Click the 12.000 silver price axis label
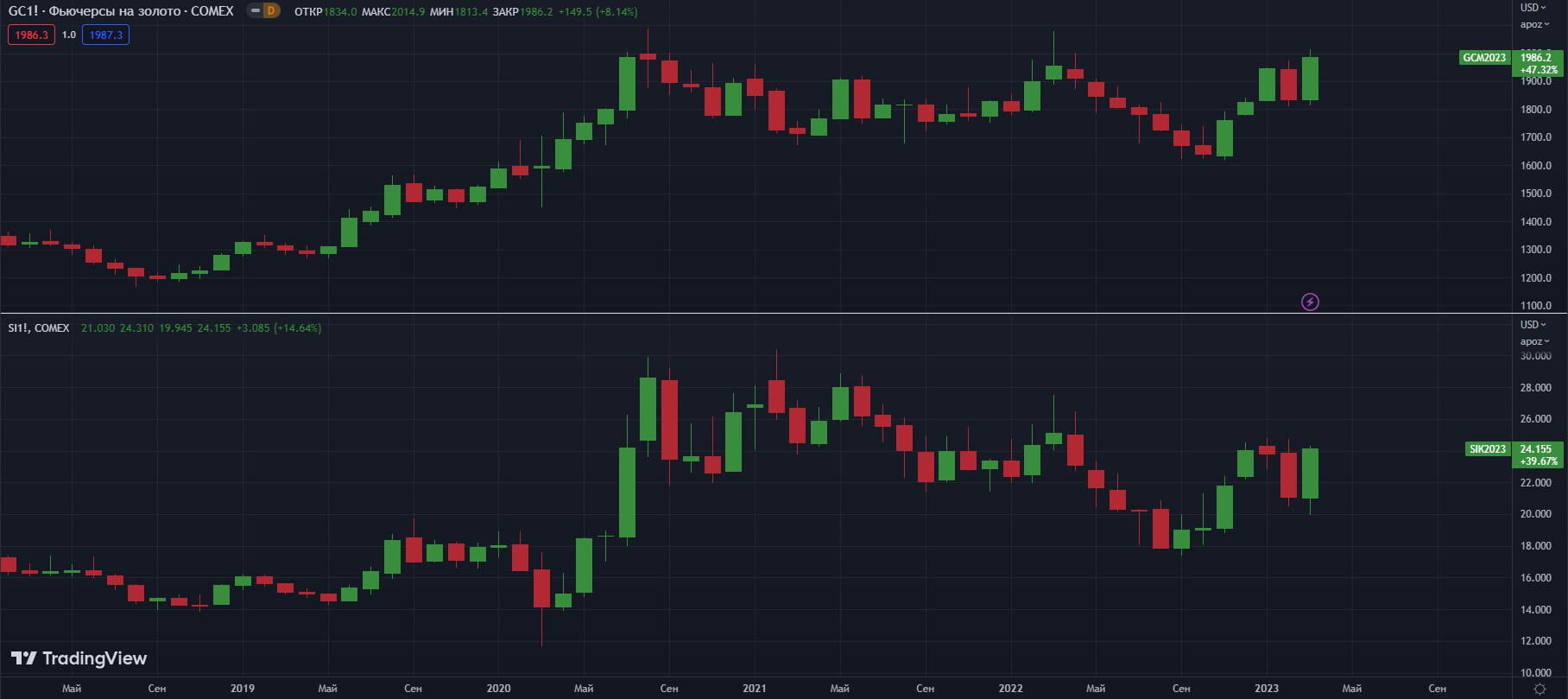This screenshot has width=1568, height=699. pos(1535,641)
